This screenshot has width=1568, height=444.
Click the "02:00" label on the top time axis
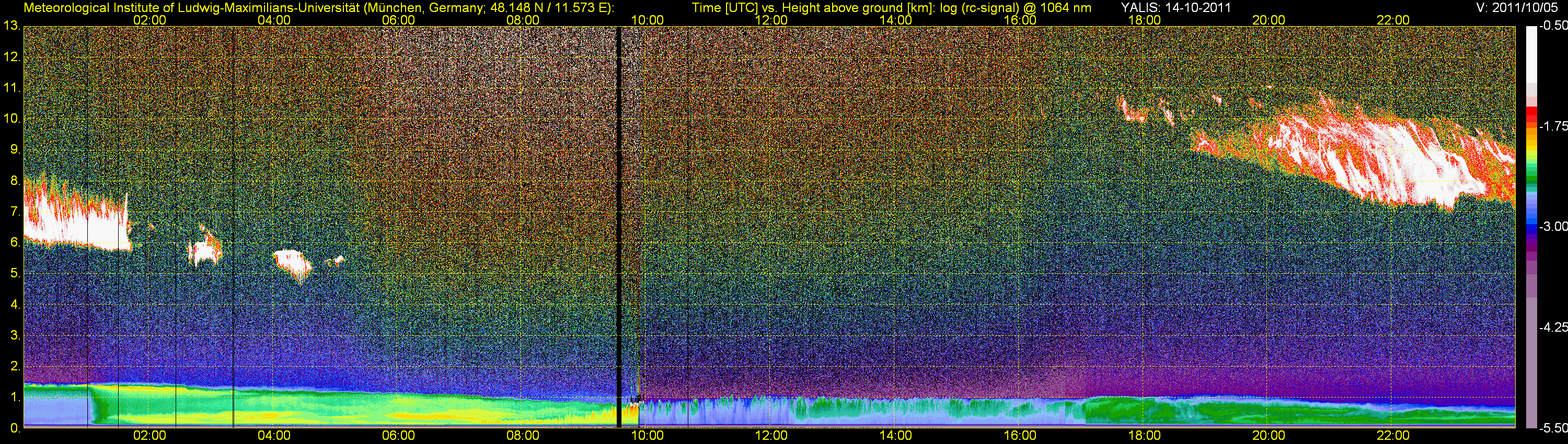coord(149,20)
